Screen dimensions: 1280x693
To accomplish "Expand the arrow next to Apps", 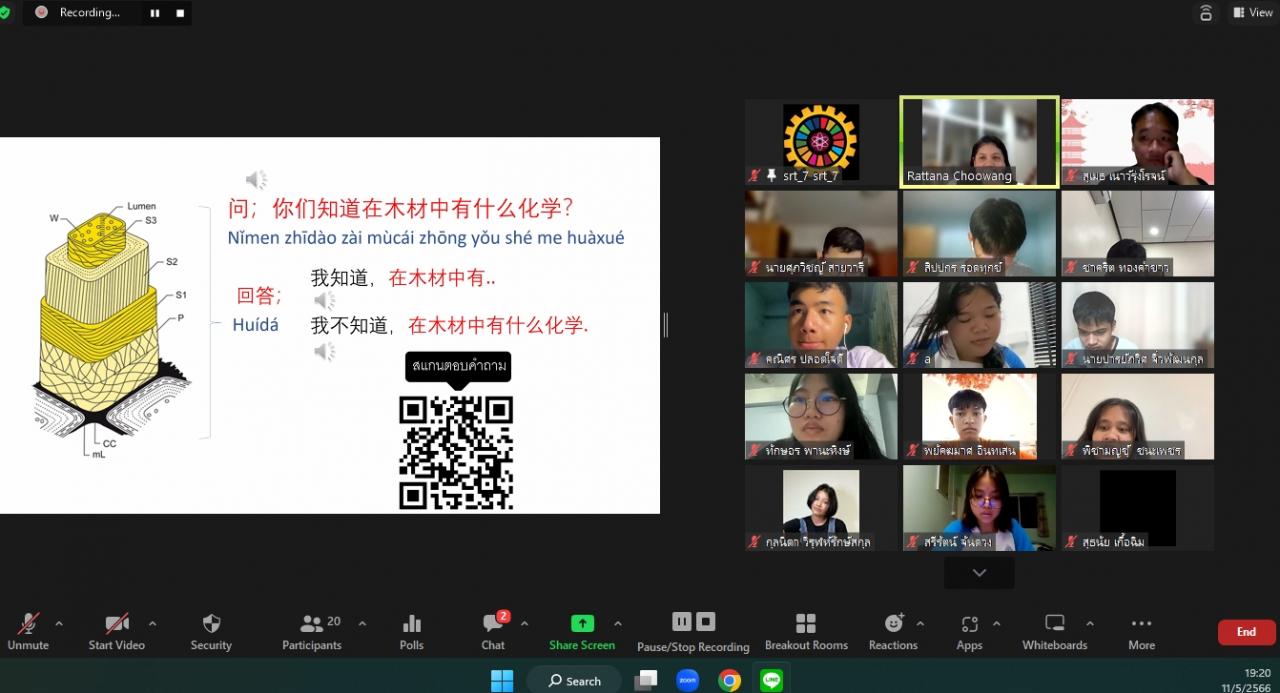I will [996, 623].
